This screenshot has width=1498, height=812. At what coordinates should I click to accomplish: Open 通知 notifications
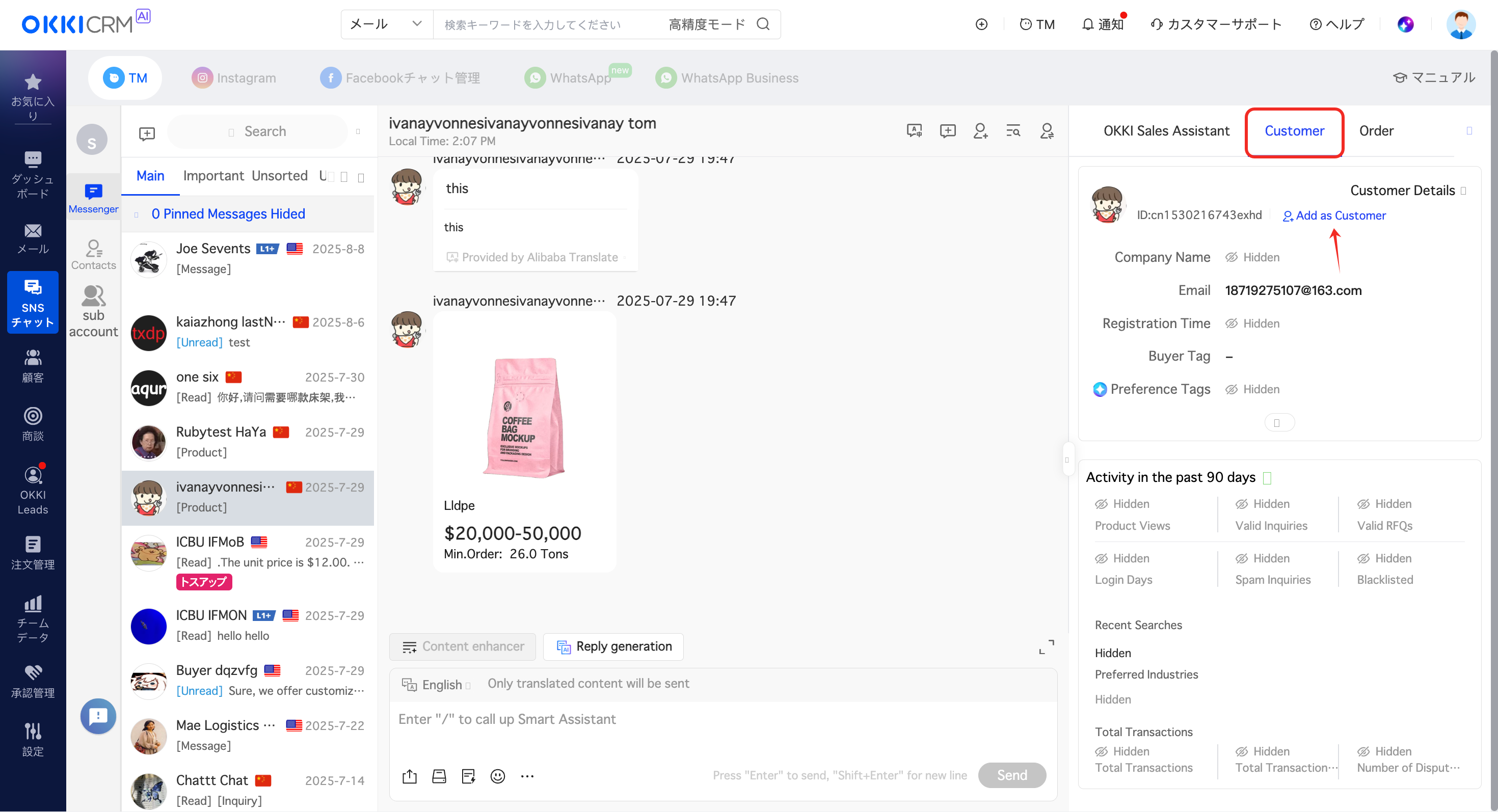1103,24
